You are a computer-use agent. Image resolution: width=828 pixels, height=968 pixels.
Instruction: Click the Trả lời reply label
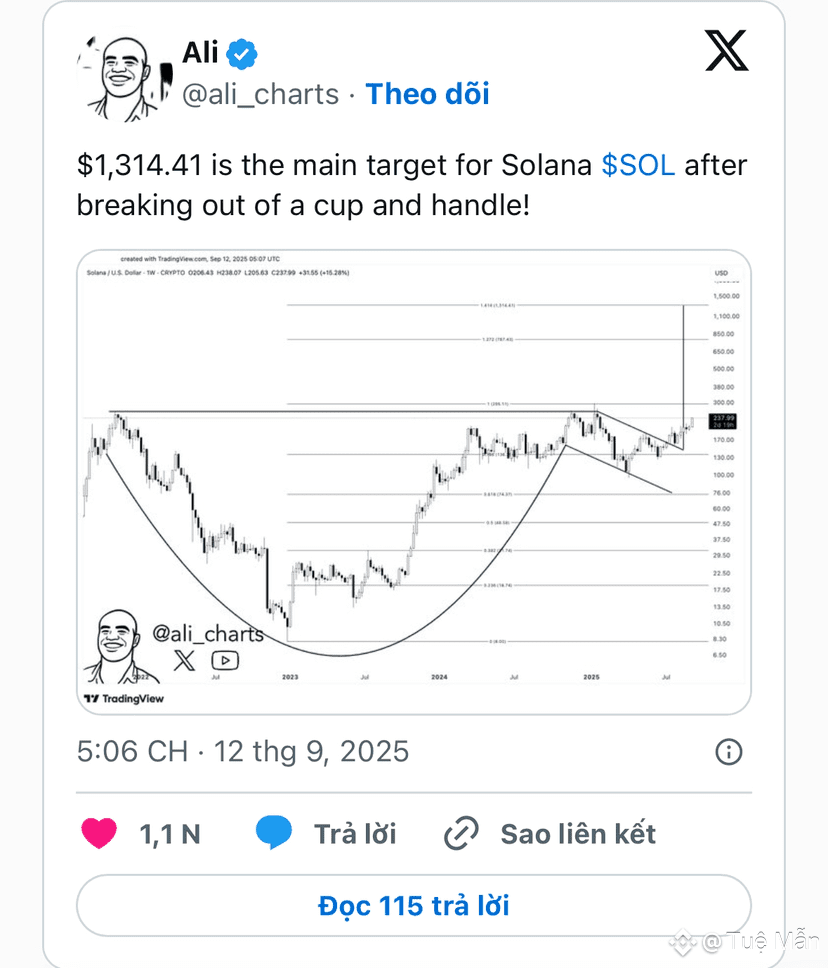[x=355, y=834]
